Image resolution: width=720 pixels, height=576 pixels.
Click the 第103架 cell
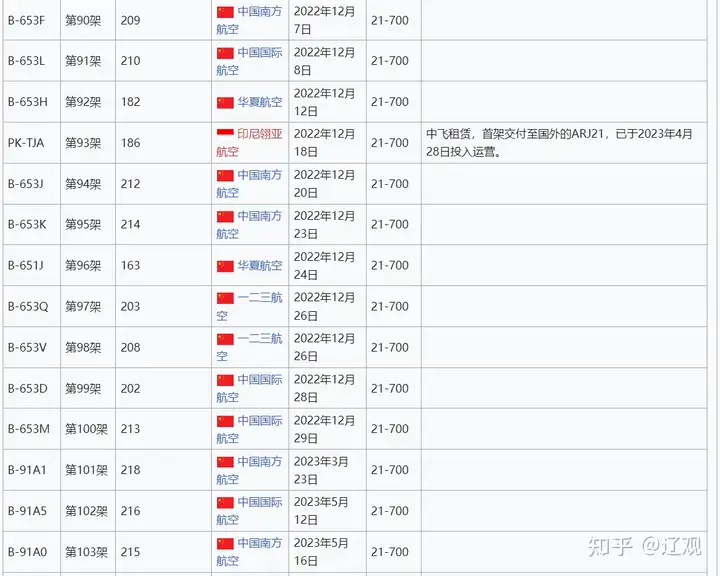click(86, 552)
